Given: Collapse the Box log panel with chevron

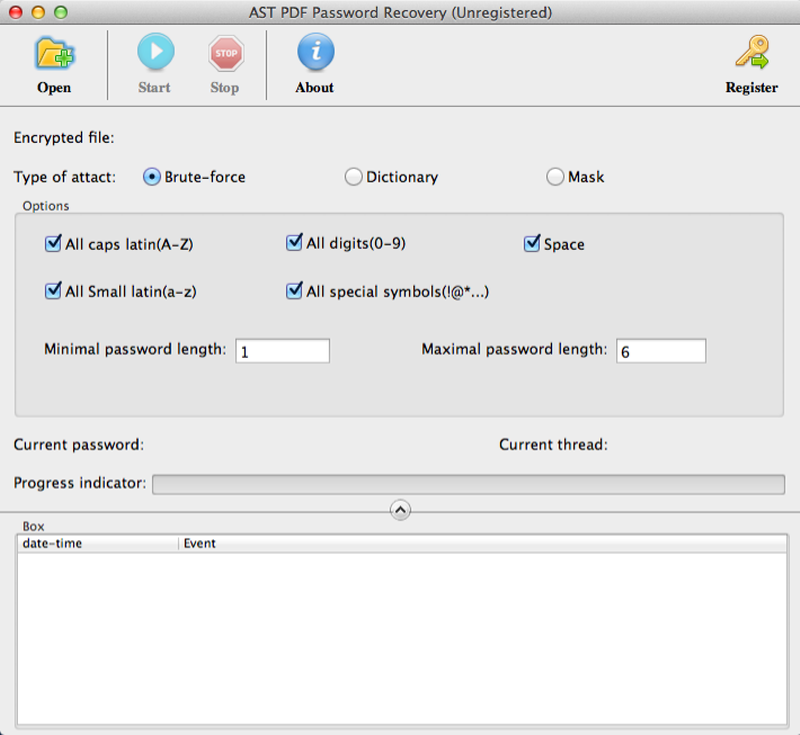Looking at the screenshot, I should pos(401,510).
